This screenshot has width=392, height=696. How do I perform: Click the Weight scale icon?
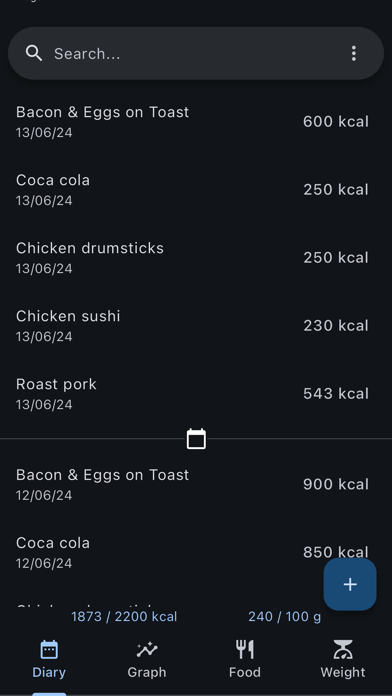(x=343, y=649)
